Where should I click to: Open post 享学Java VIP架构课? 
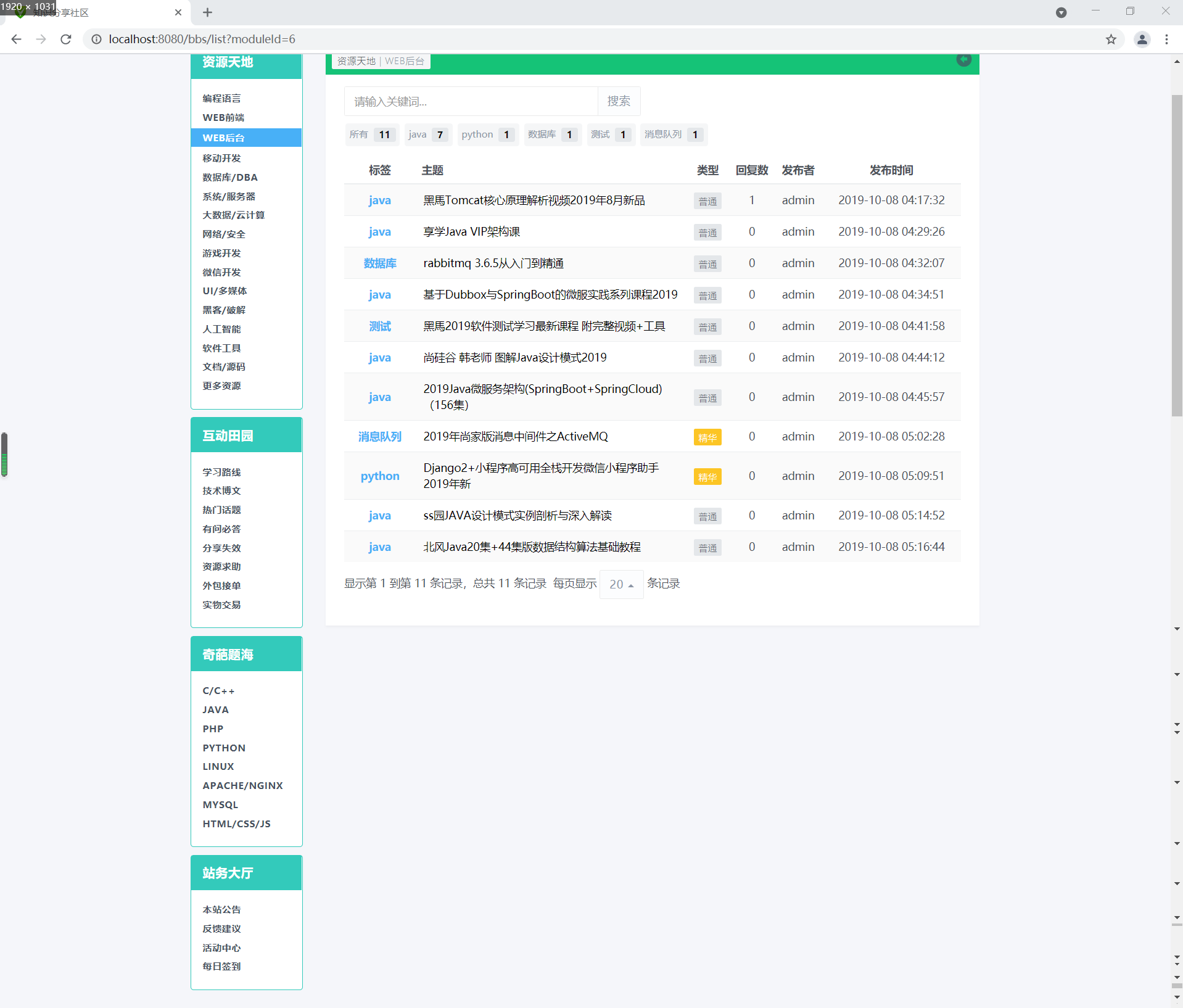[471, 232]
